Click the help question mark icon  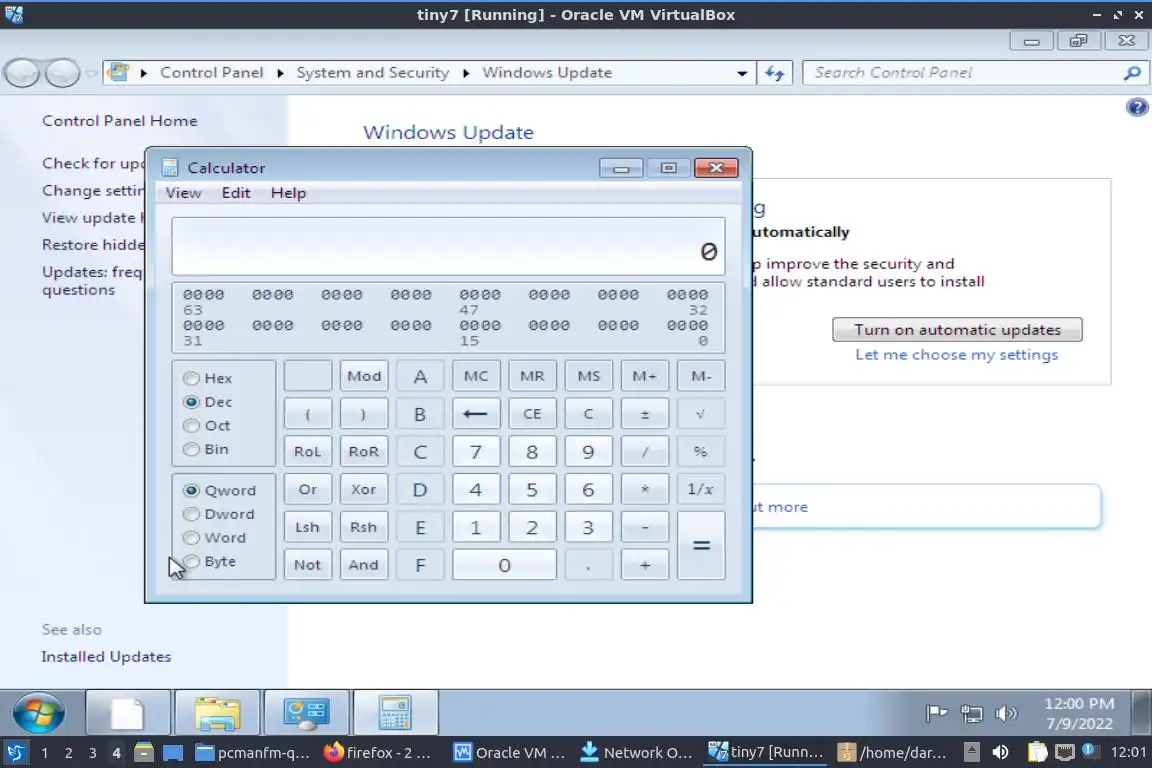1137,108
